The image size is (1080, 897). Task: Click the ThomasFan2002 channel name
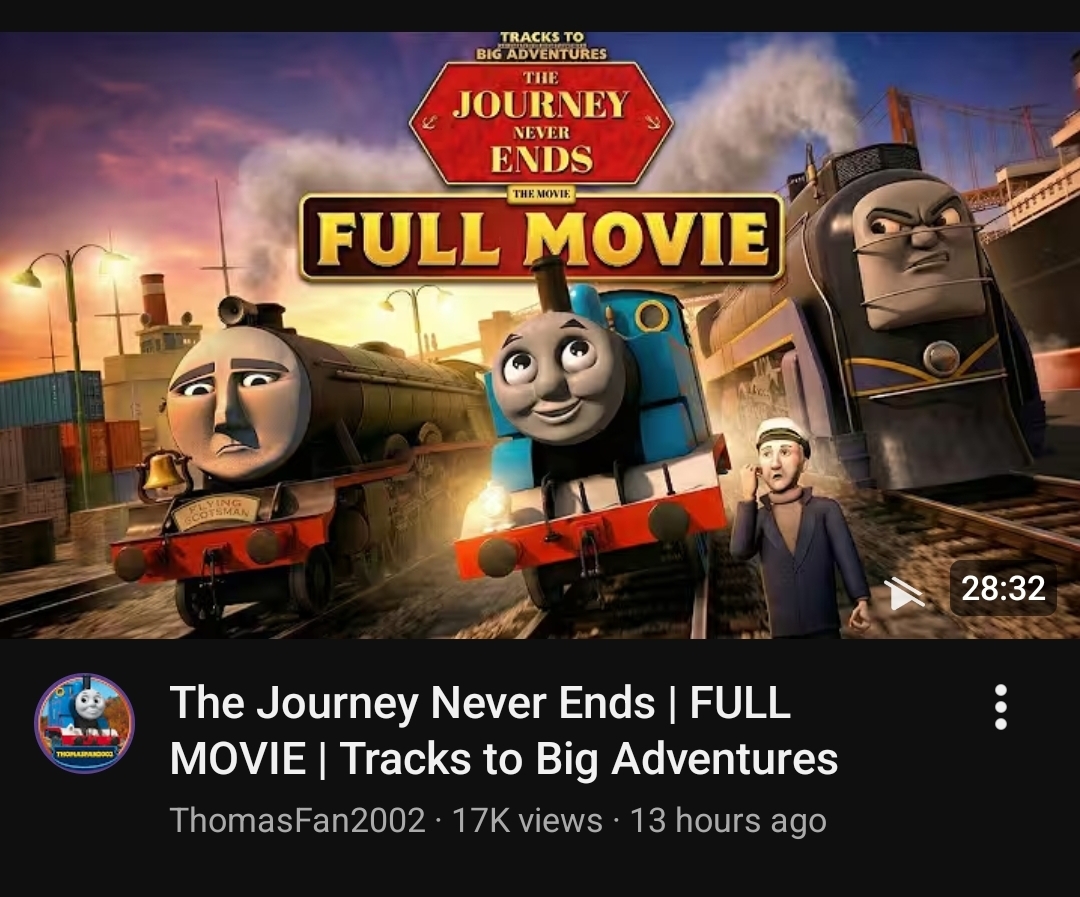(x=298, y=821)
